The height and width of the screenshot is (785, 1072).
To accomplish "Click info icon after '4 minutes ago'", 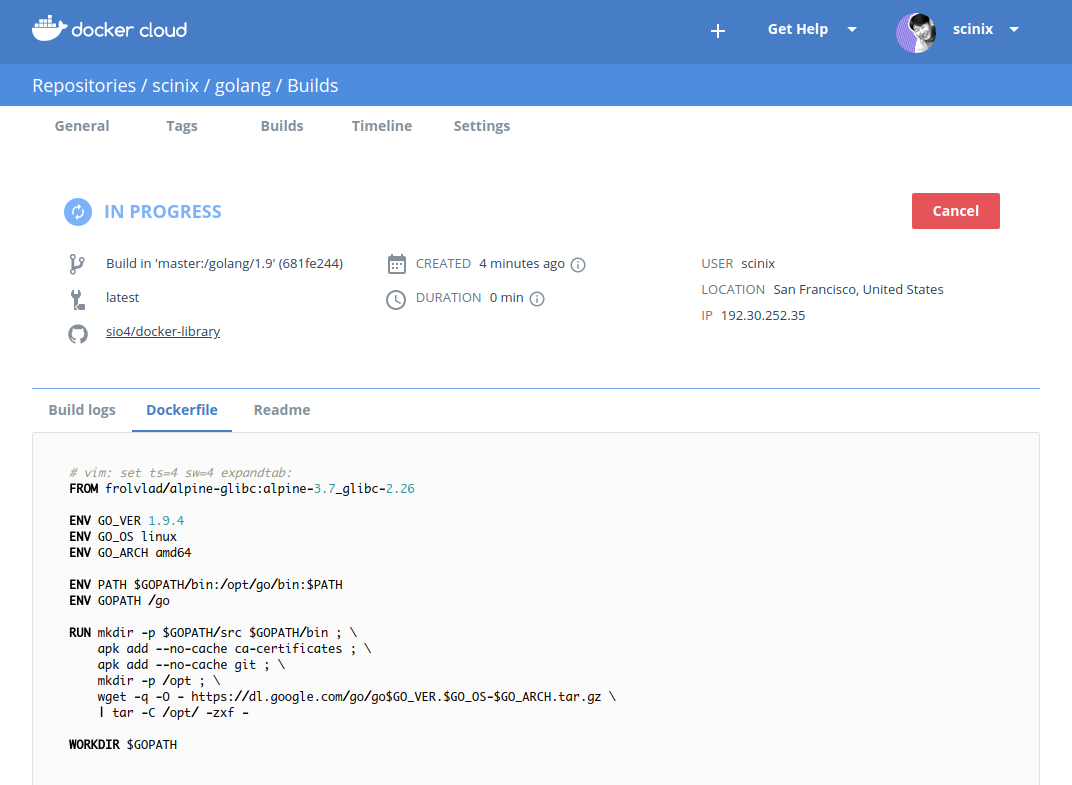I will coord(578,265).
